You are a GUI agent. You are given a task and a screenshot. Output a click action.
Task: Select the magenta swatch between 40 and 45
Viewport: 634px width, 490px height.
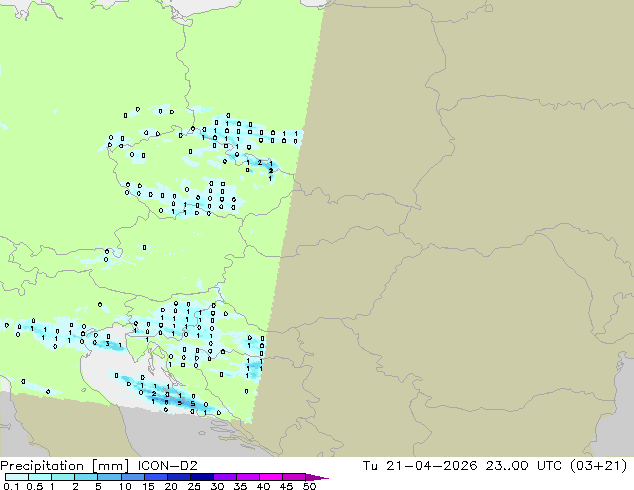pos(271,477)
